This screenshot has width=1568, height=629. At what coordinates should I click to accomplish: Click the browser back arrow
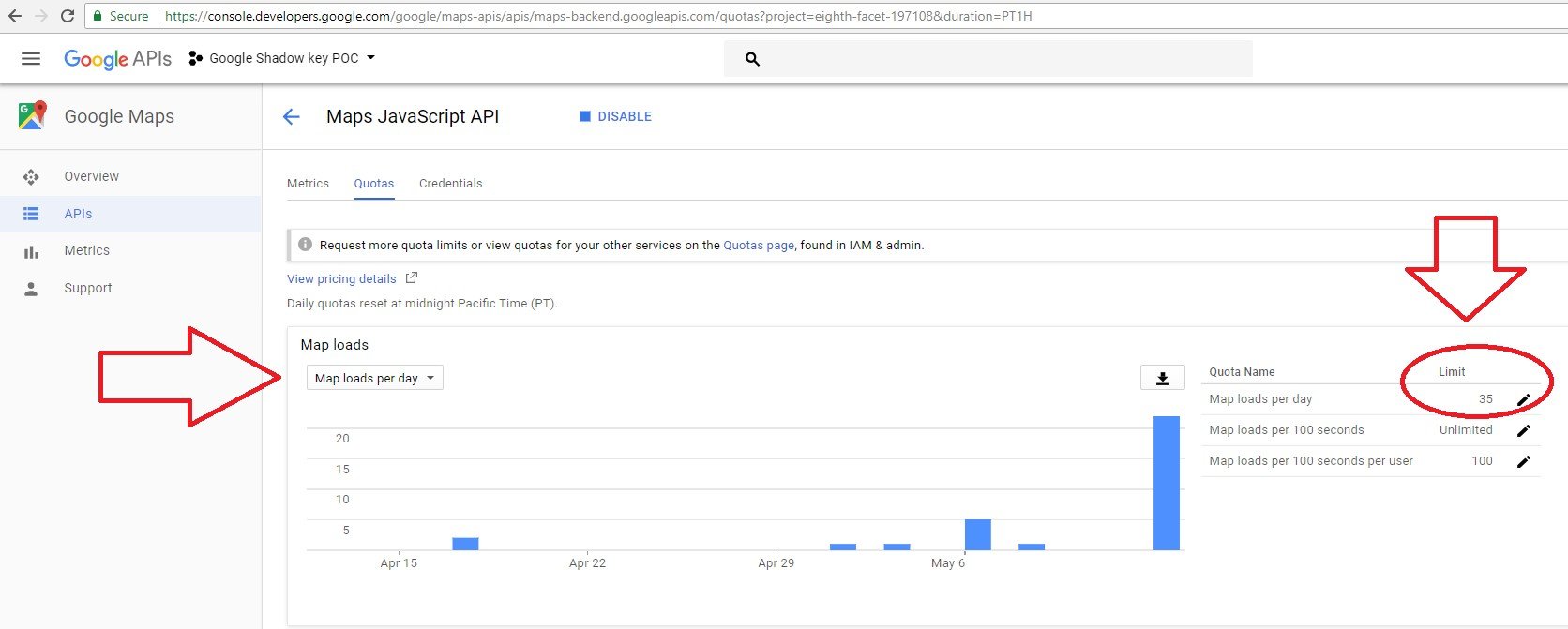click(14, 16)
